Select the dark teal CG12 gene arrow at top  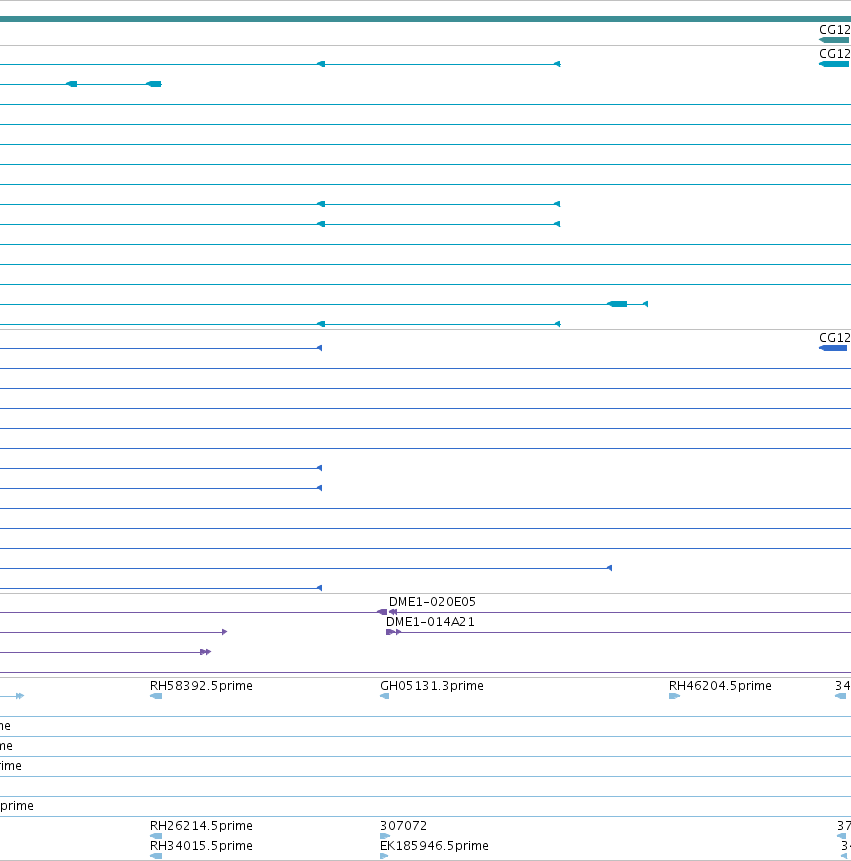[834, 40]
